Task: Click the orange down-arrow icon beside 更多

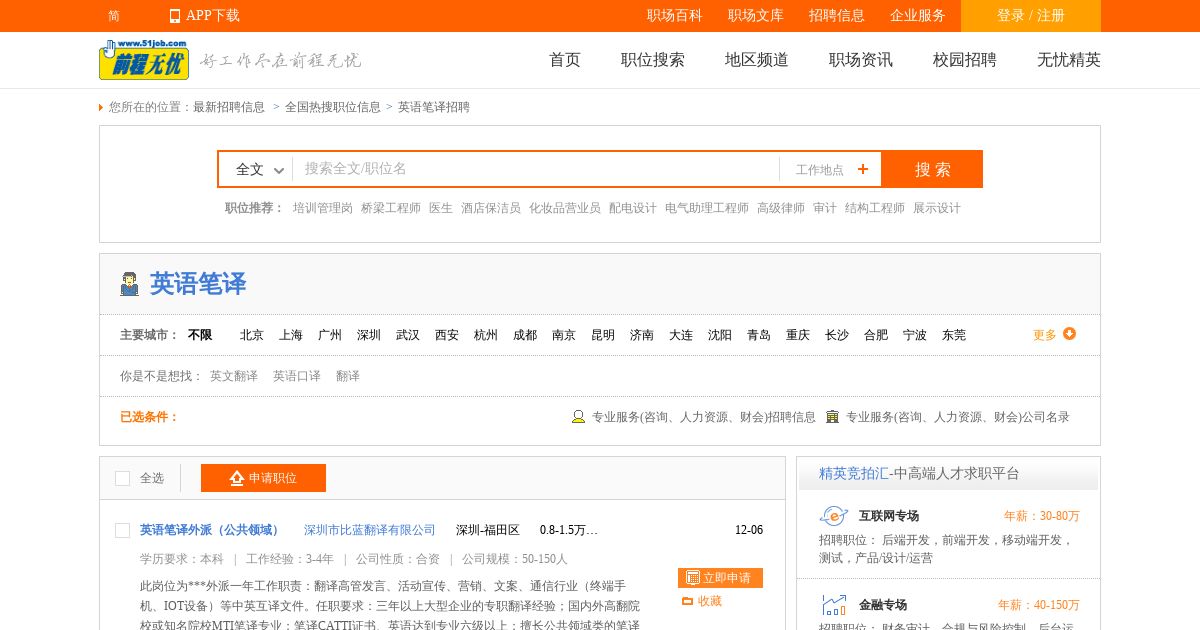Action: [1069, 334]
